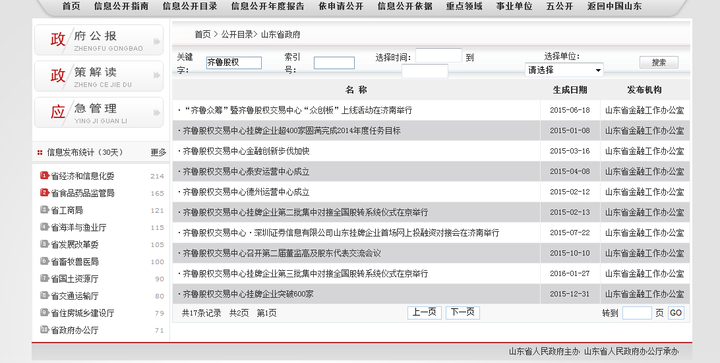Click the 搜索 button

click(659, 62)
